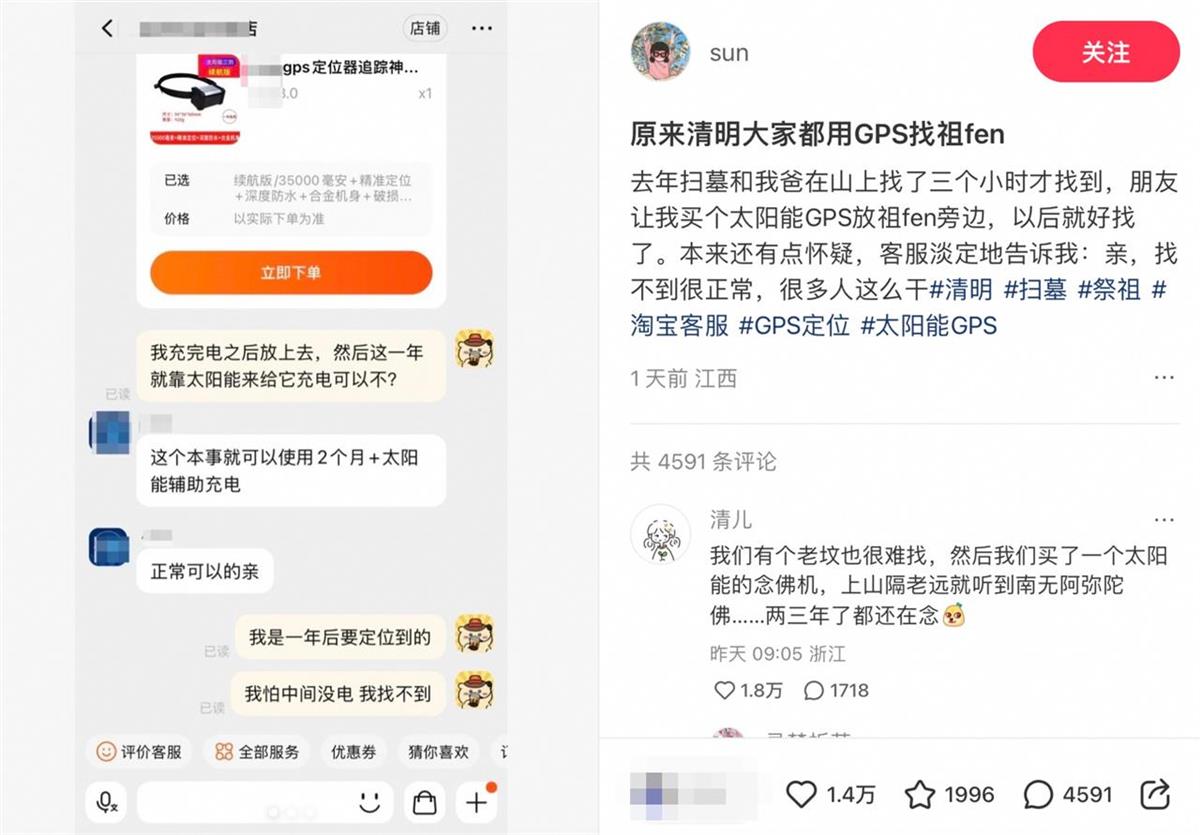Open the emoji smiley picker
The image size is (1200, 835).
tap(370, 802)
